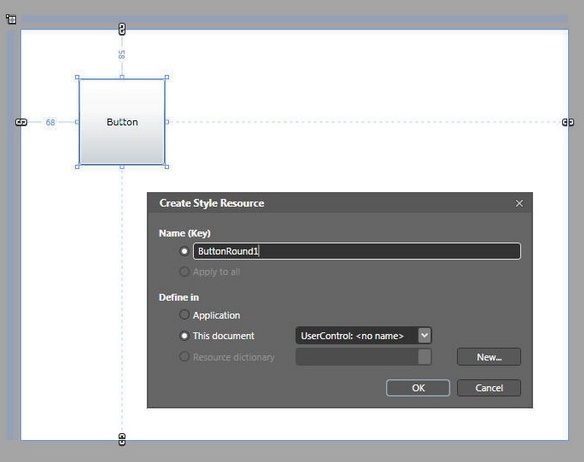Select the Button control on the artboard
The height and width of the screenshot is (462, 584).
tap(122, 122)
